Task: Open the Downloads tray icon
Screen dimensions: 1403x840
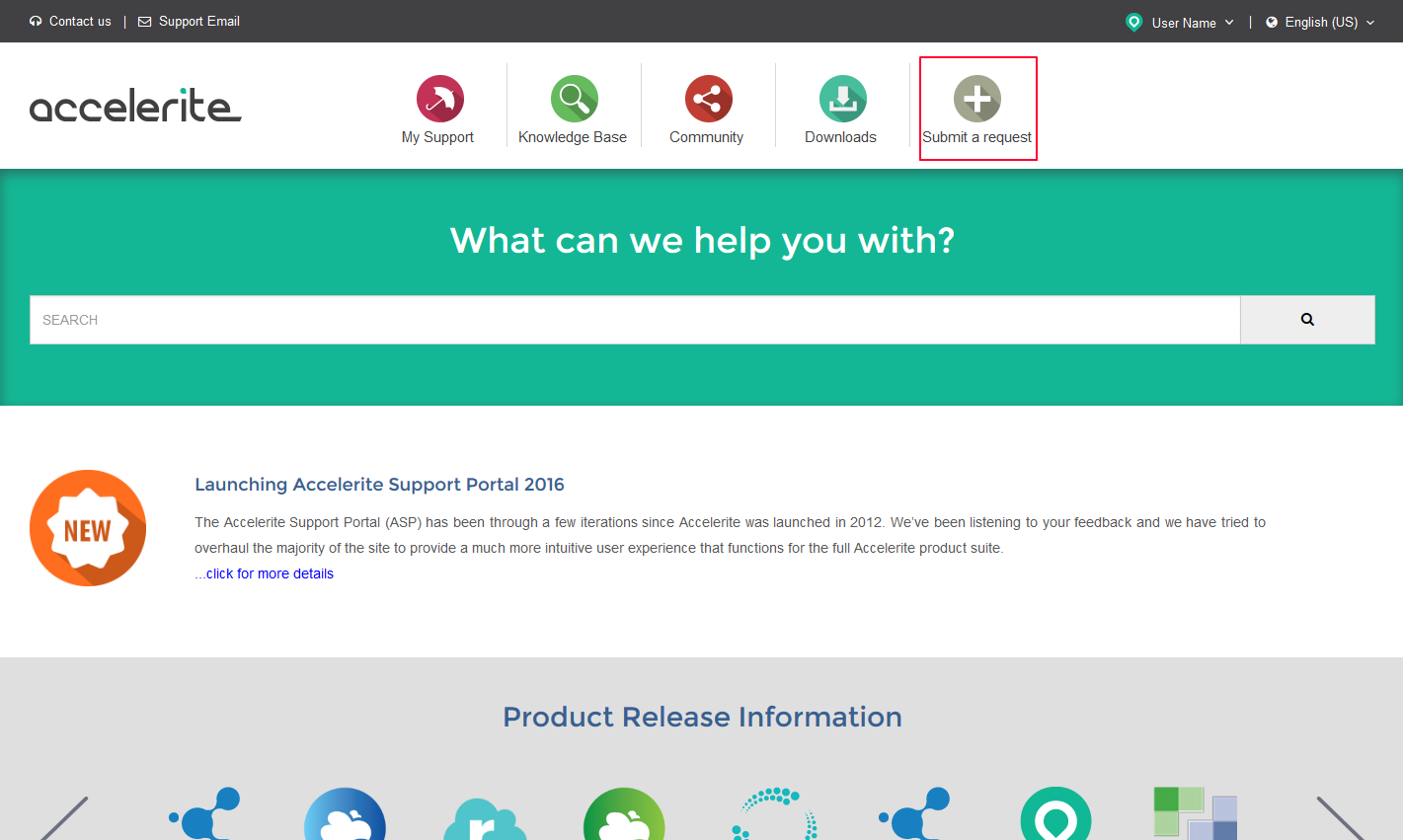Action: pos(842,99)
